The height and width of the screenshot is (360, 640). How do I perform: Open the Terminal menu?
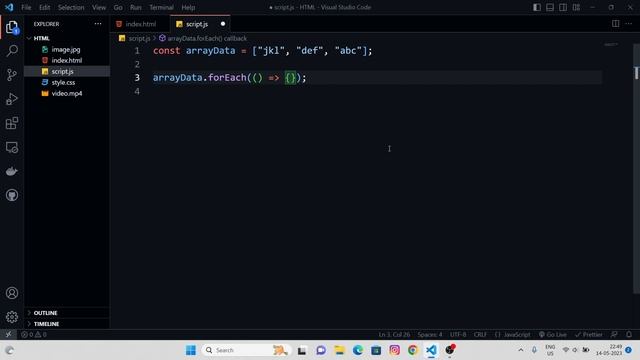coord(161,7)
